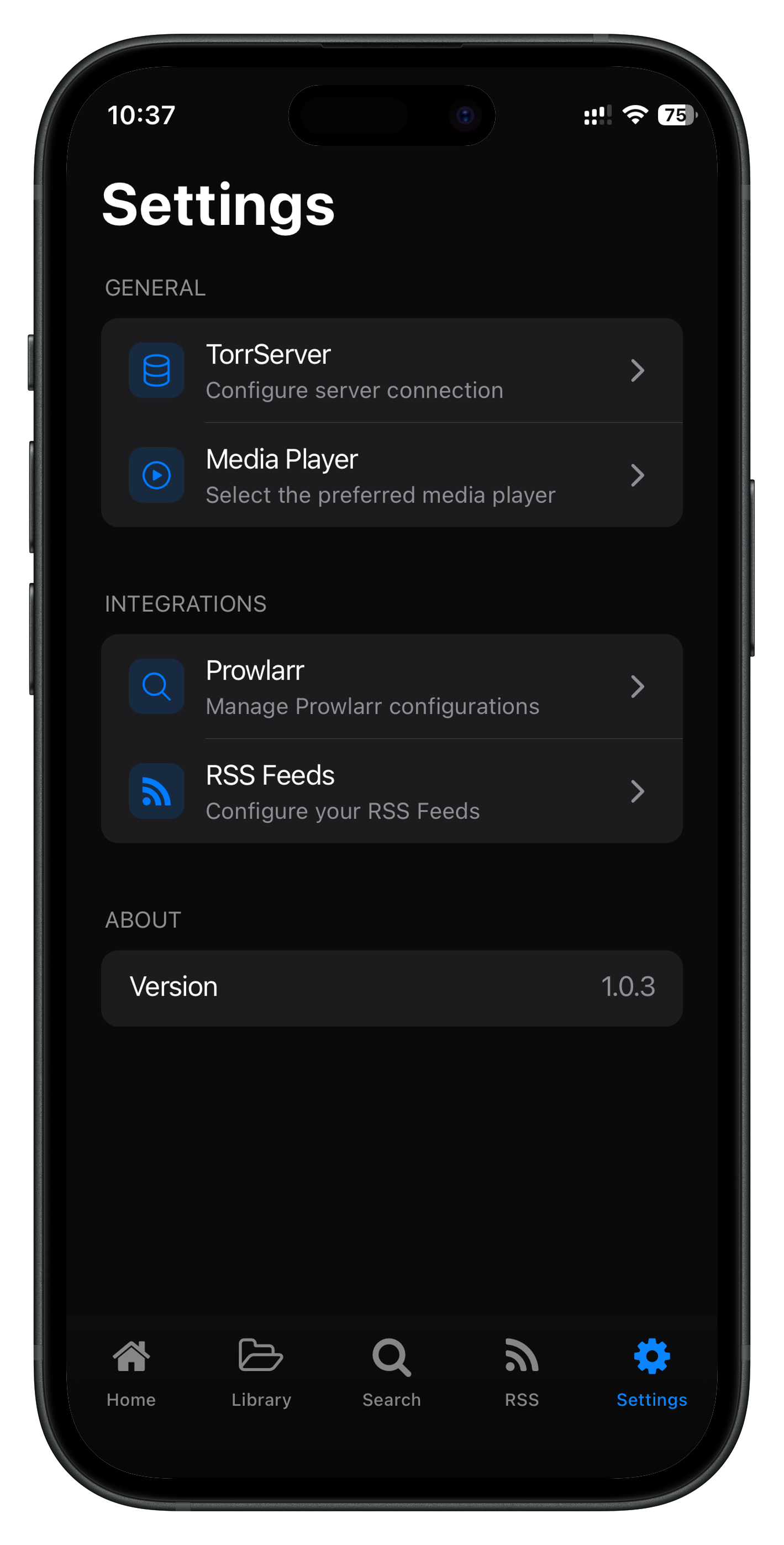Viewport: 784px width, 1545px height.
Task: Expand Media Player row via its chevron
Action: 638,475
